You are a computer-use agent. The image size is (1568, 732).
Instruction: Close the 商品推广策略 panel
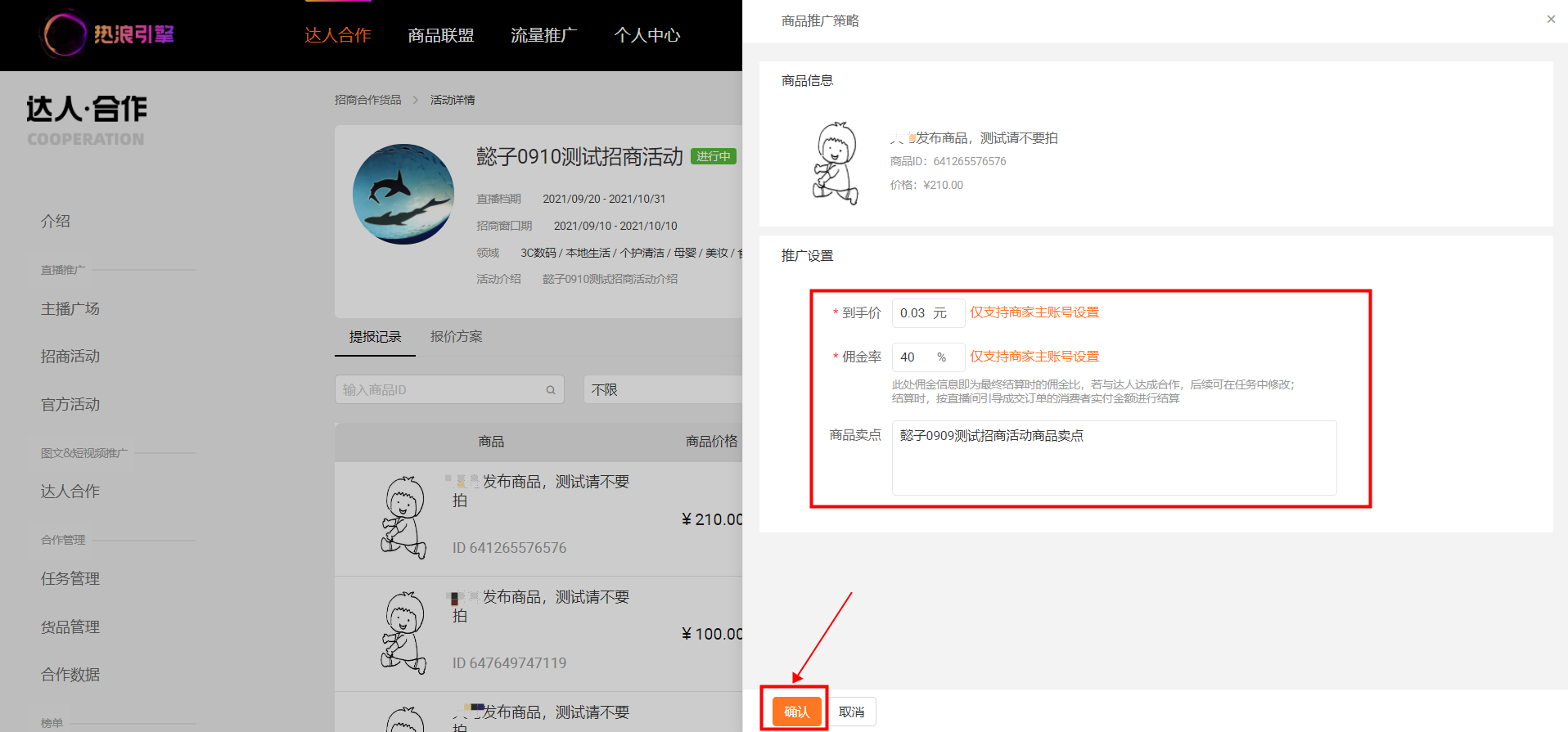pos(1551,19)
